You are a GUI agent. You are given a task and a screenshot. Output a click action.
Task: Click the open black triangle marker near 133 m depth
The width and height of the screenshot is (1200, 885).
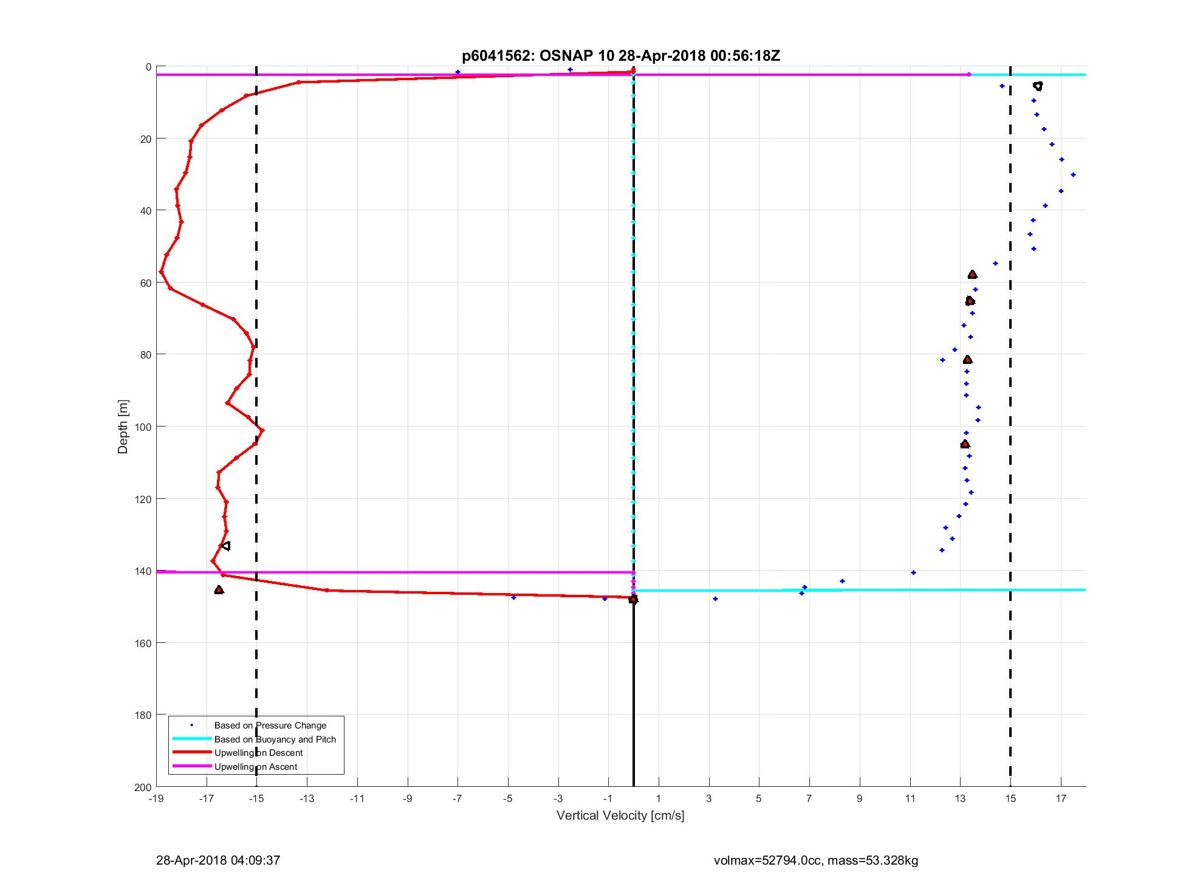pos(226,546)
